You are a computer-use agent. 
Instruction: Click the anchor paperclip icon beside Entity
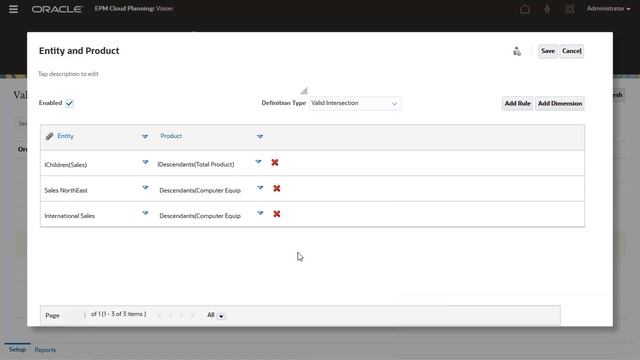49,136
